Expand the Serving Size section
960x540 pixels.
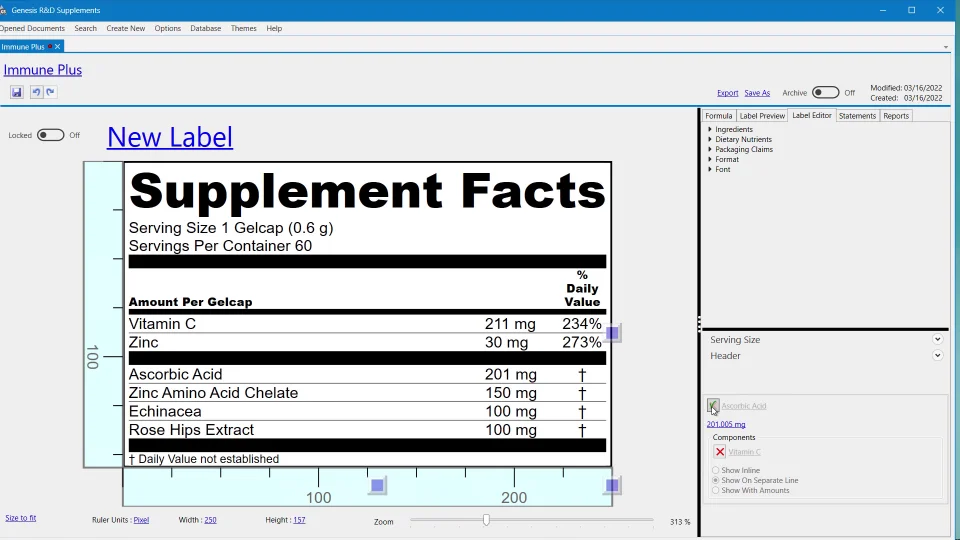coord(937,340)
